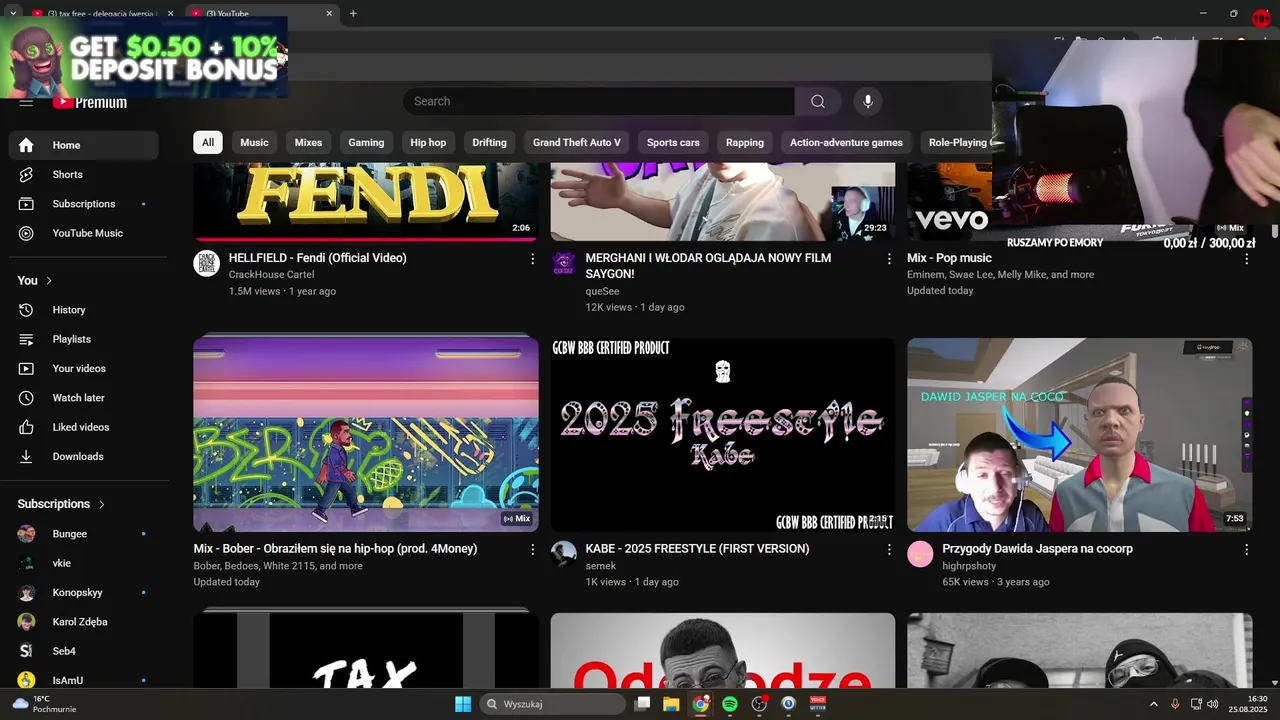Open Shorts from the sidebar
Screen dimensions: 1280x720
pyautogui.click(x=84, y=174)
